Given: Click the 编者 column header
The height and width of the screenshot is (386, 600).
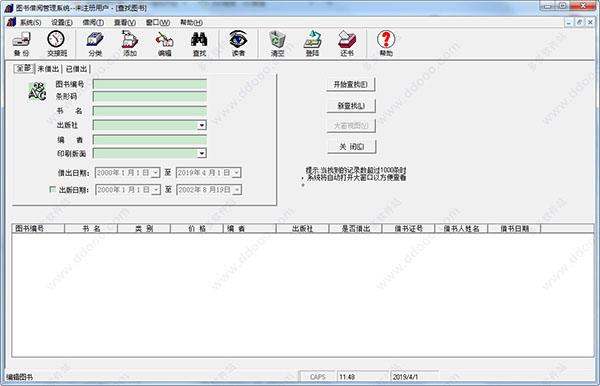Looking at the screenshot, I should 249,228.
